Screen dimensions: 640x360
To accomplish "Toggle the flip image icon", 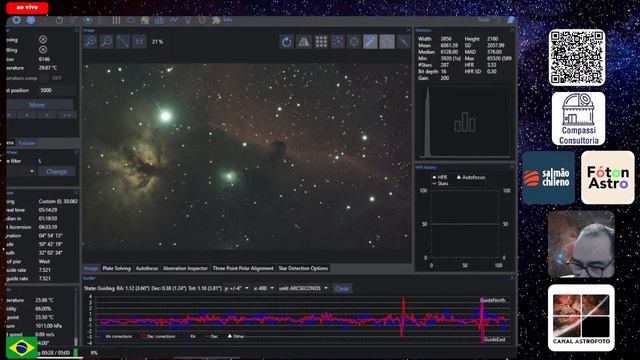I will pyautogui.click(x=304, y=42).
